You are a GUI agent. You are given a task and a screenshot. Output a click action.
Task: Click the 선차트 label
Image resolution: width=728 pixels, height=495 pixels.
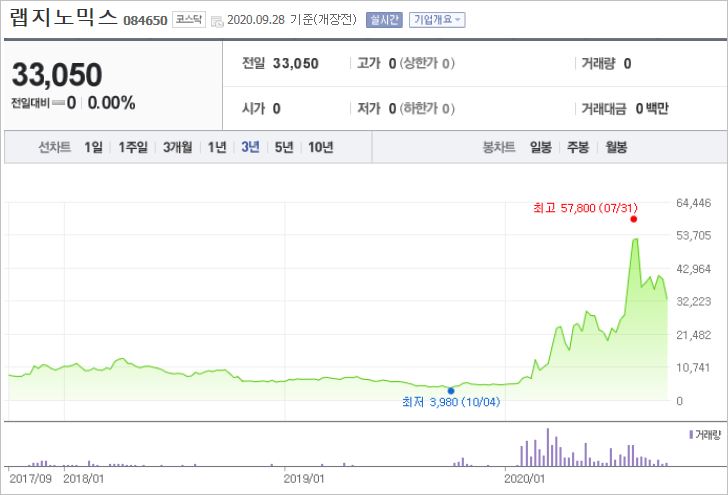[x=54, y=148]
